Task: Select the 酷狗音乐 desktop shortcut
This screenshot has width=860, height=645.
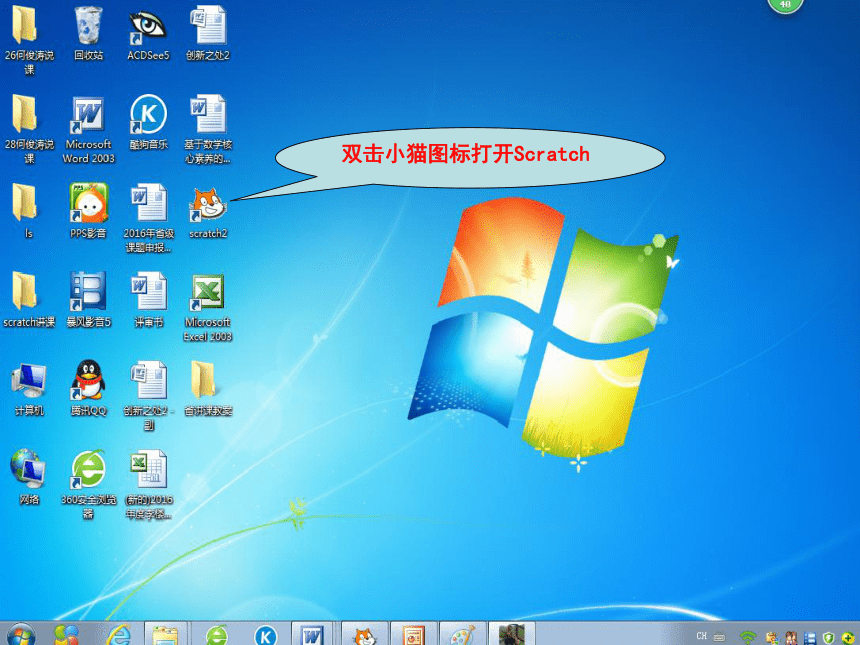Action: [148, 114]
